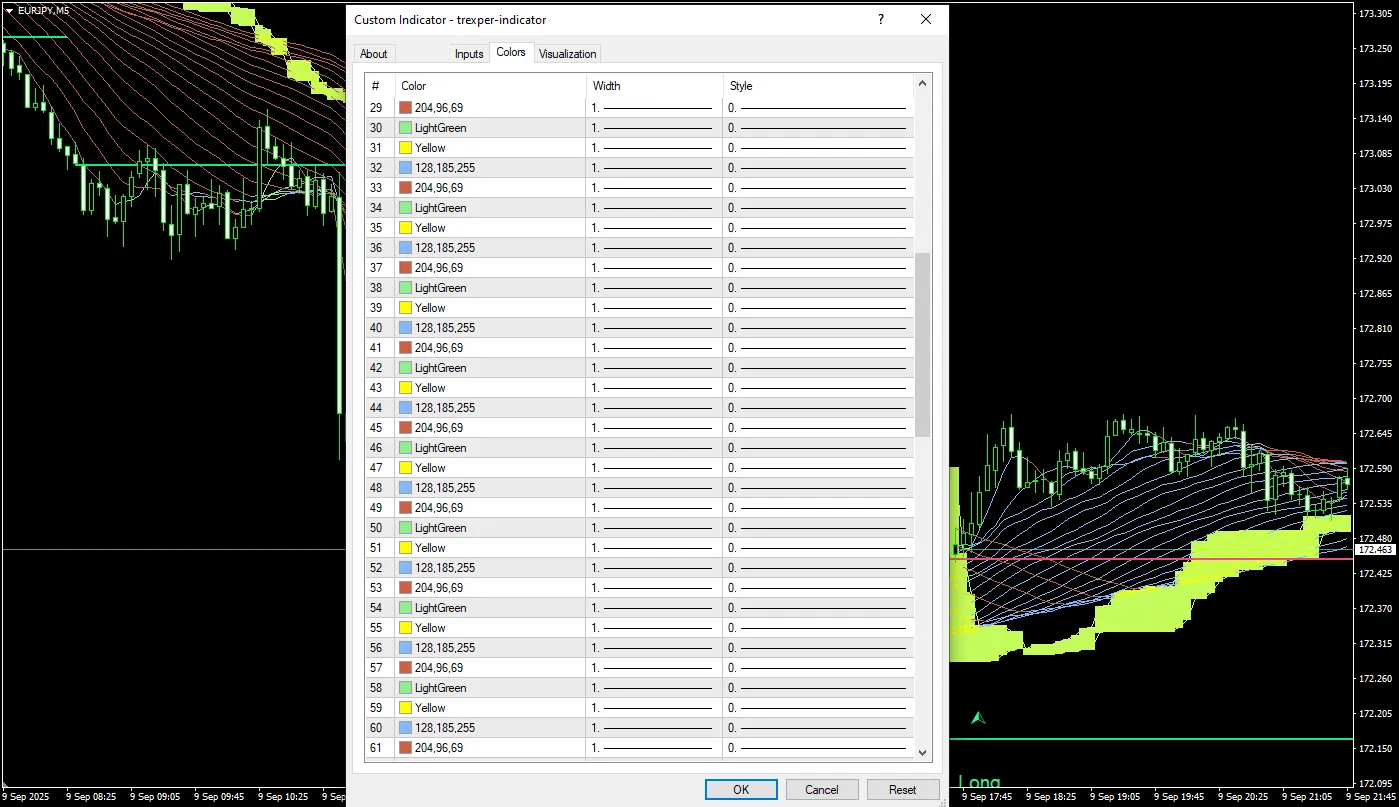Screen dimensions: 1399x807
Task: Open the Visualization tab
Action: point(567,54)
